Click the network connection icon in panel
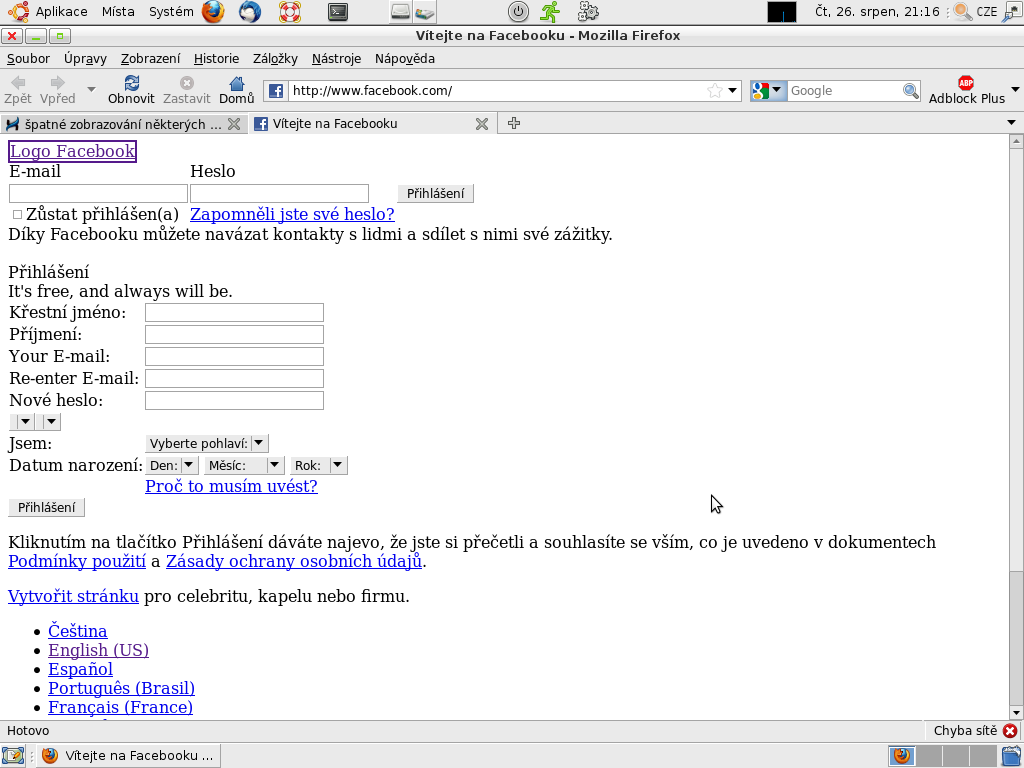 point(1012,12)
